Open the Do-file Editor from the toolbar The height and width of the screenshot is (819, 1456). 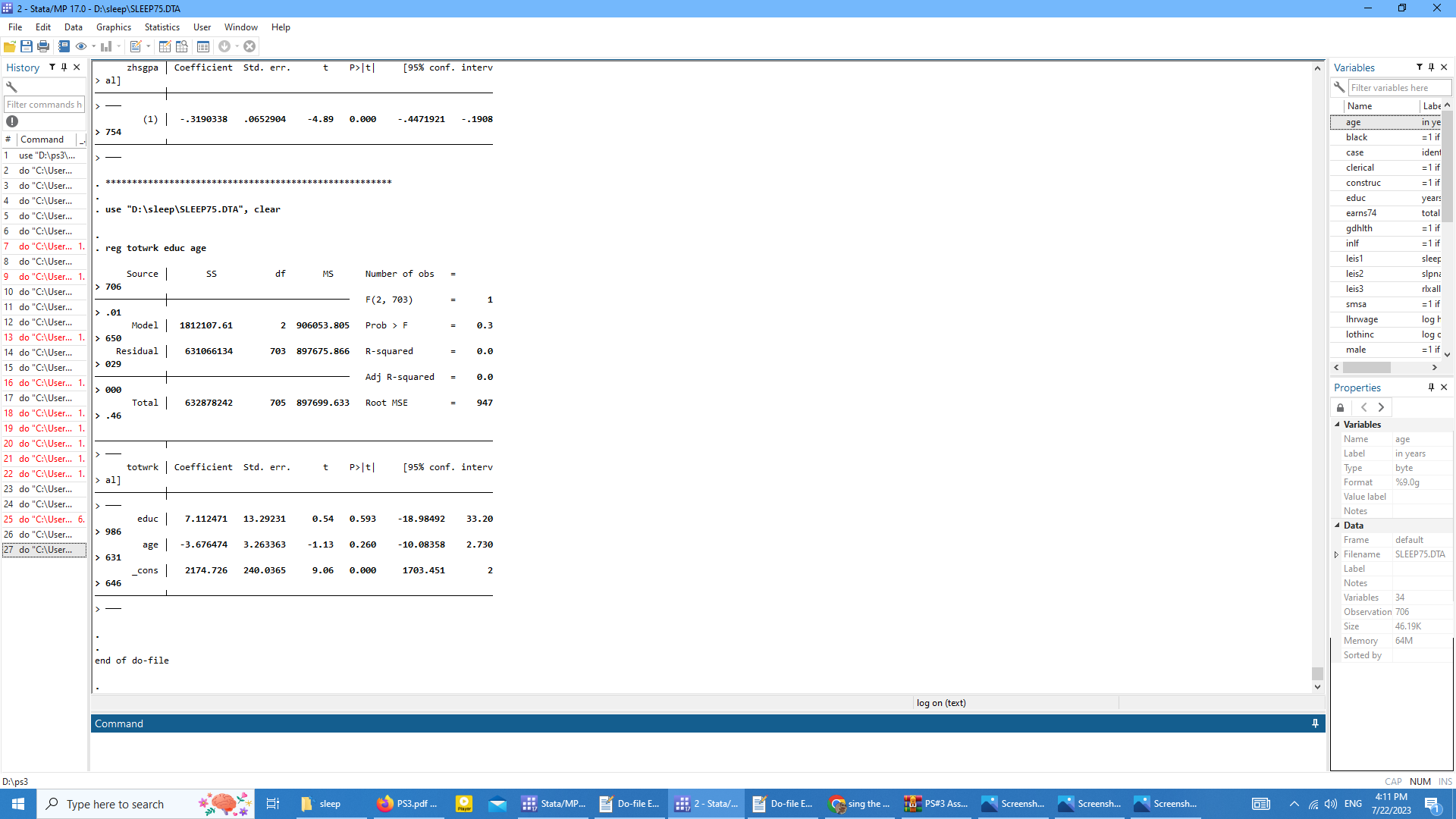click(x=135, y=46)
